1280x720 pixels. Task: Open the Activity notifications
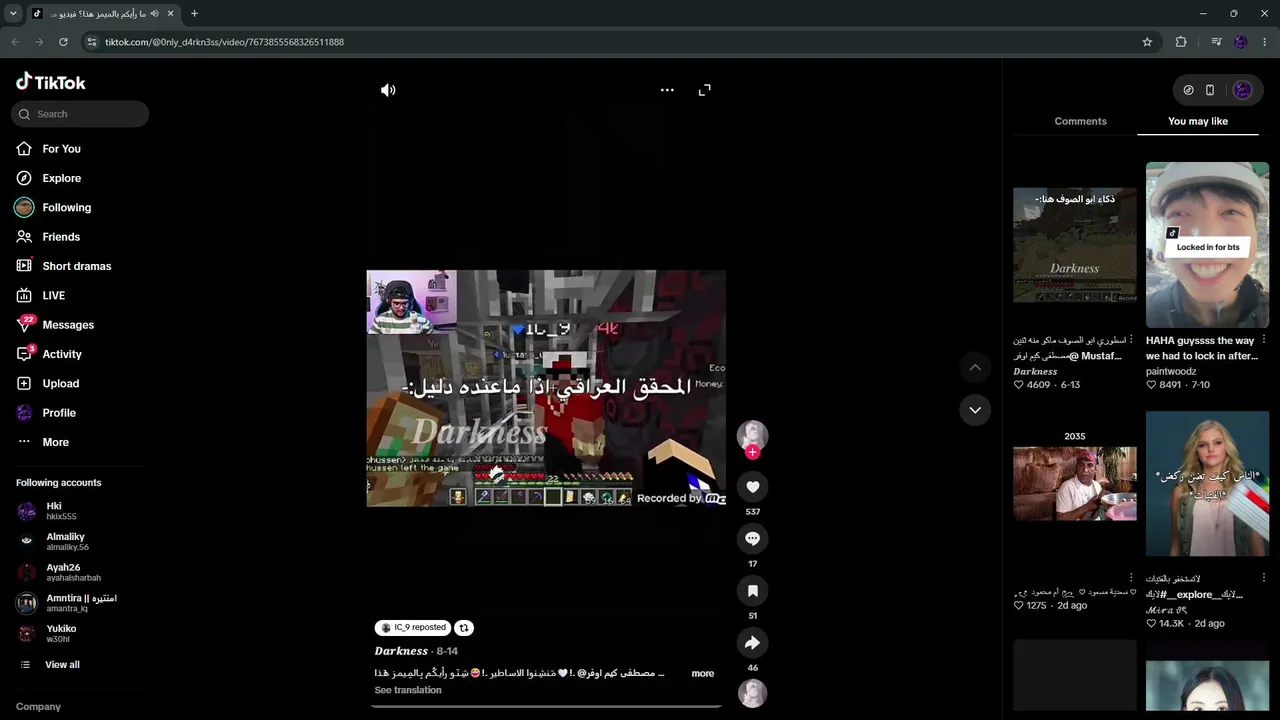tap(62, 354)
